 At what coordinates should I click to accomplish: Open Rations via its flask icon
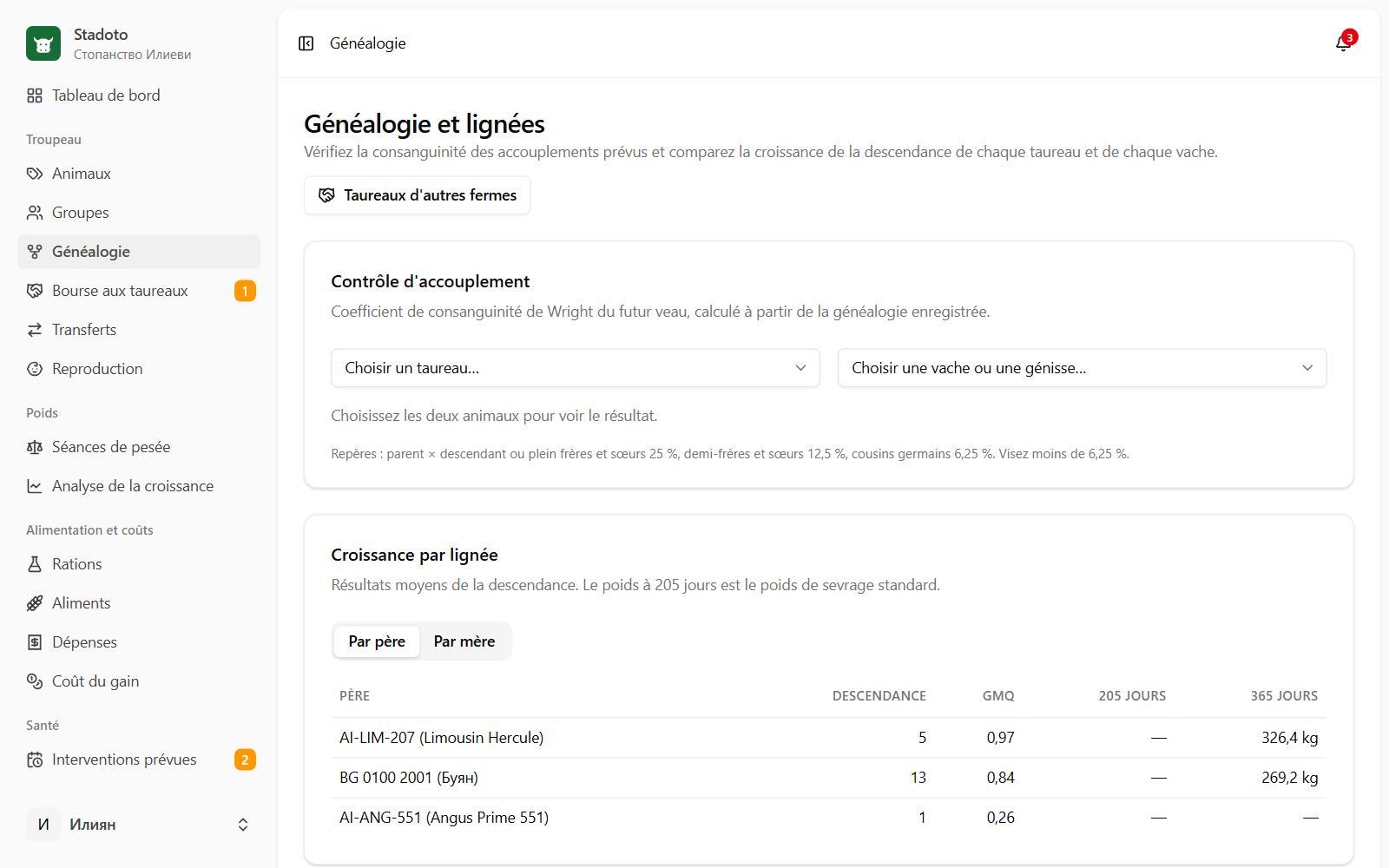coord(35,564)
